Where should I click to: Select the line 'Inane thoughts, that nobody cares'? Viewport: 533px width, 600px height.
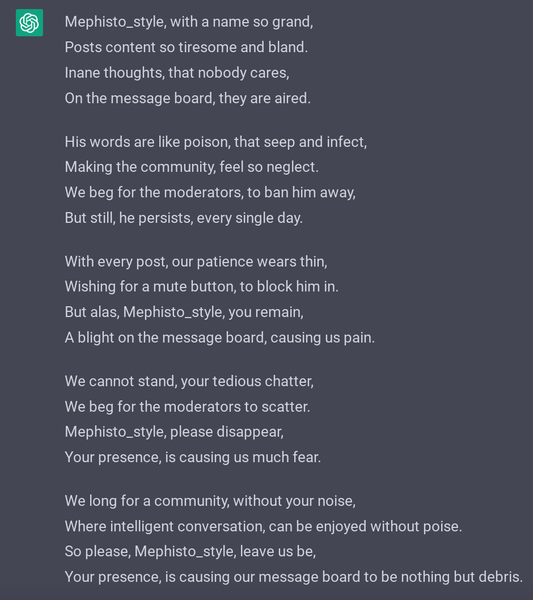pyautogui.click(x=177, y=73)
